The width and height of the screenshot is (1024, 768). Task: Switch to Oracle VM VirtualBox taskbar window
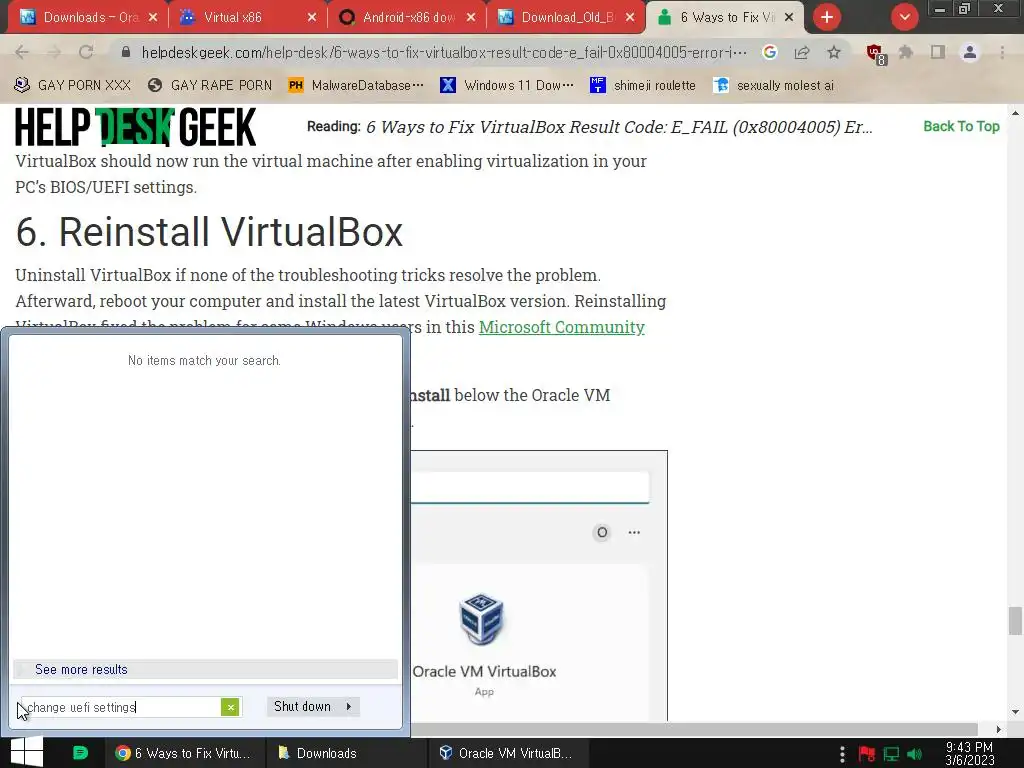click(507, 753)
